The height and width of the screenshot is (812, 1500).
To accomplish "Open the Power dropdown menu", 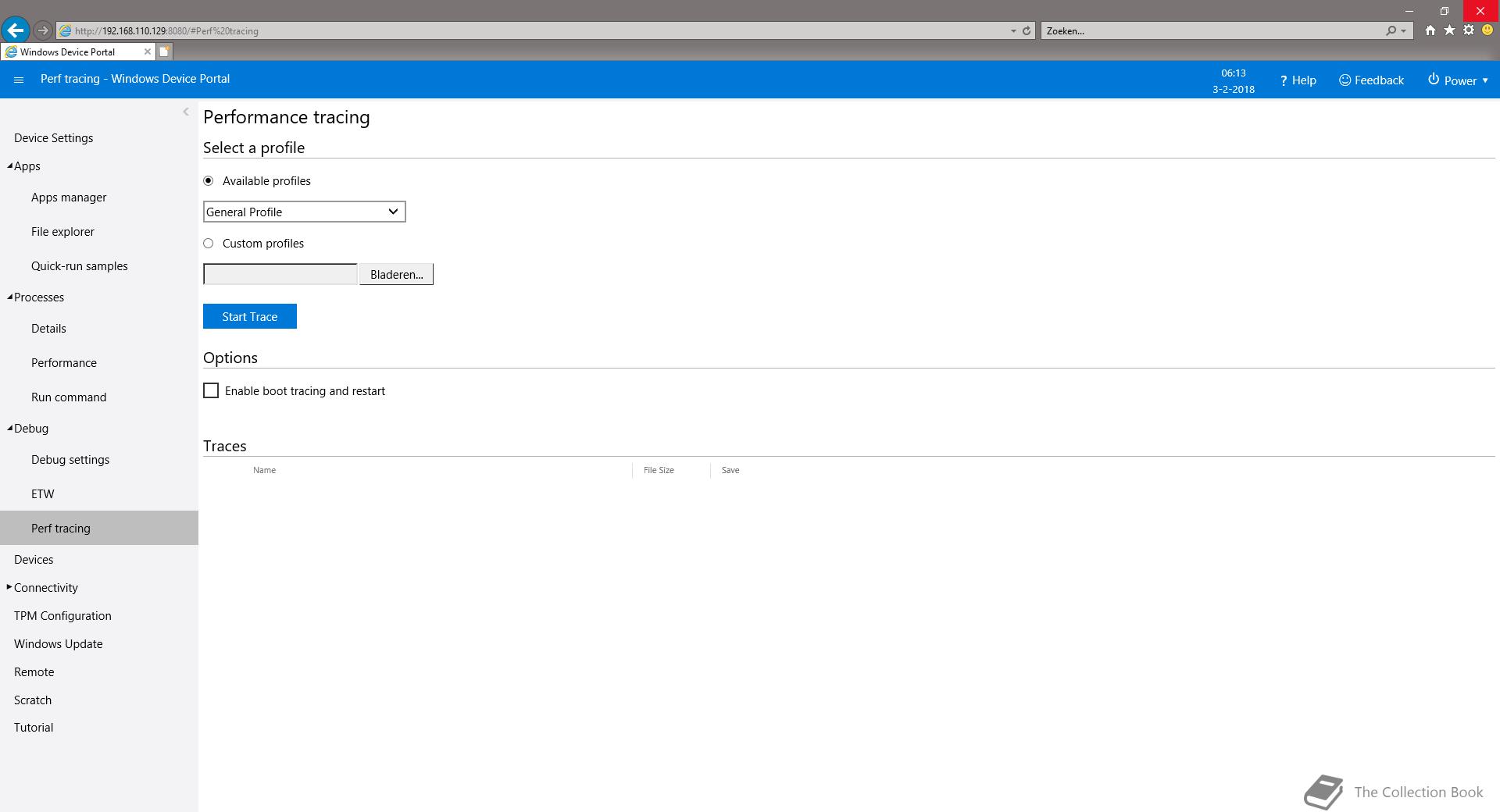I will coord(1458,80).
